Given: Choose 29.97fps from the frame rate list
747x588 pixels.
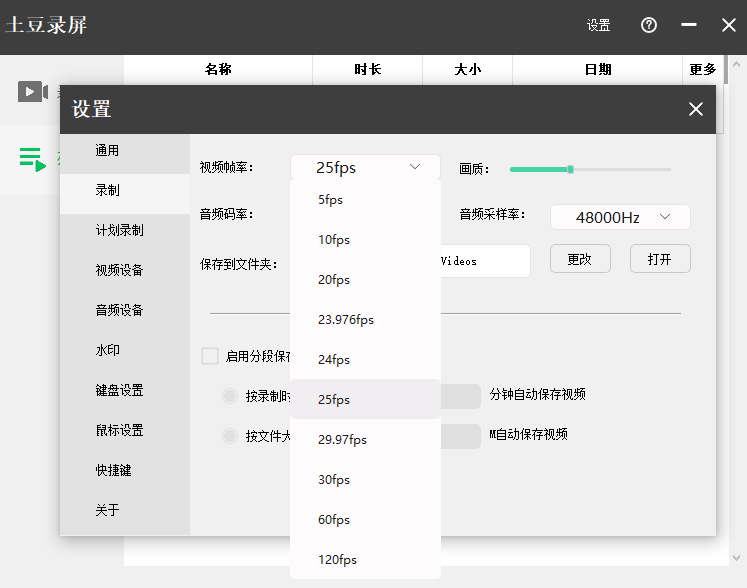Looking at the screenshot, I should click(x=342, y=440).
